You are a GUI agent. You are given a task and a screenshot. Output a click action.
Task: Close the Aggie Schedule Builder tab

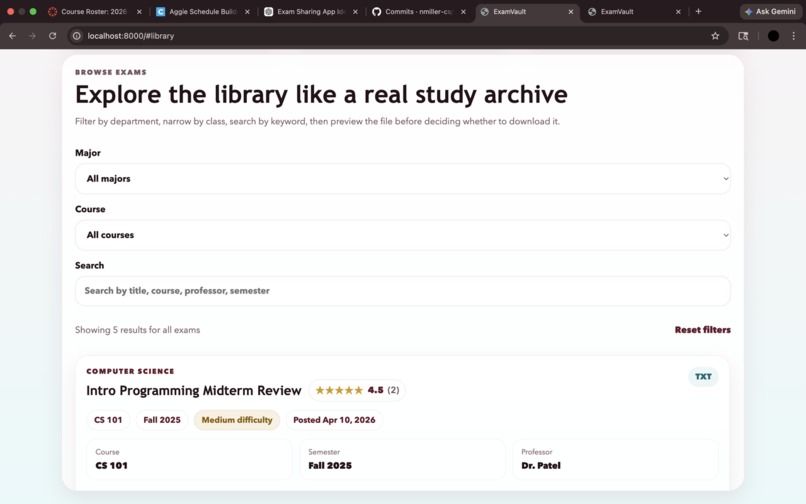click(247, 11)
